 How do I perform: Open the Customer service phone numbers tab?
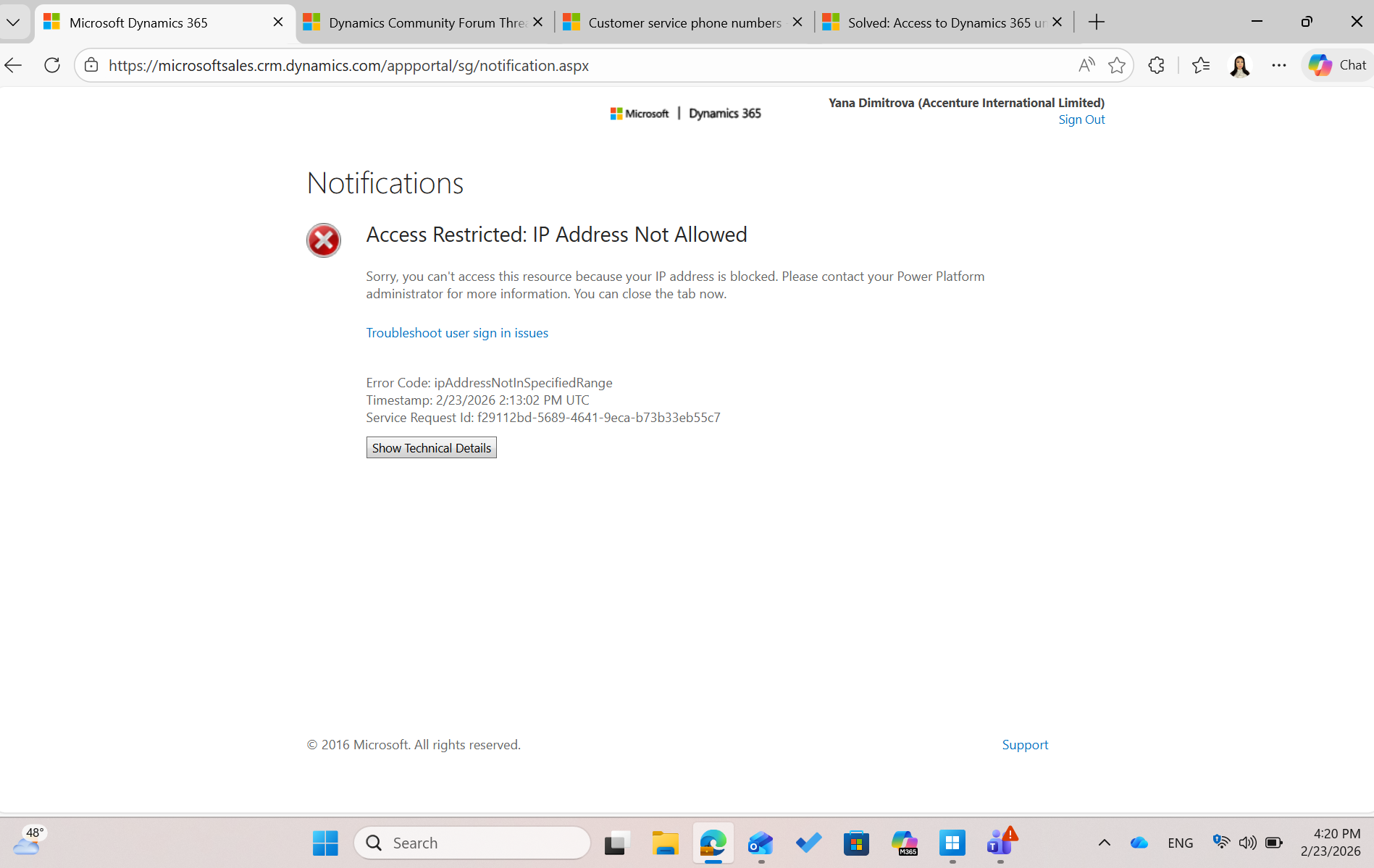pos(684,22)
